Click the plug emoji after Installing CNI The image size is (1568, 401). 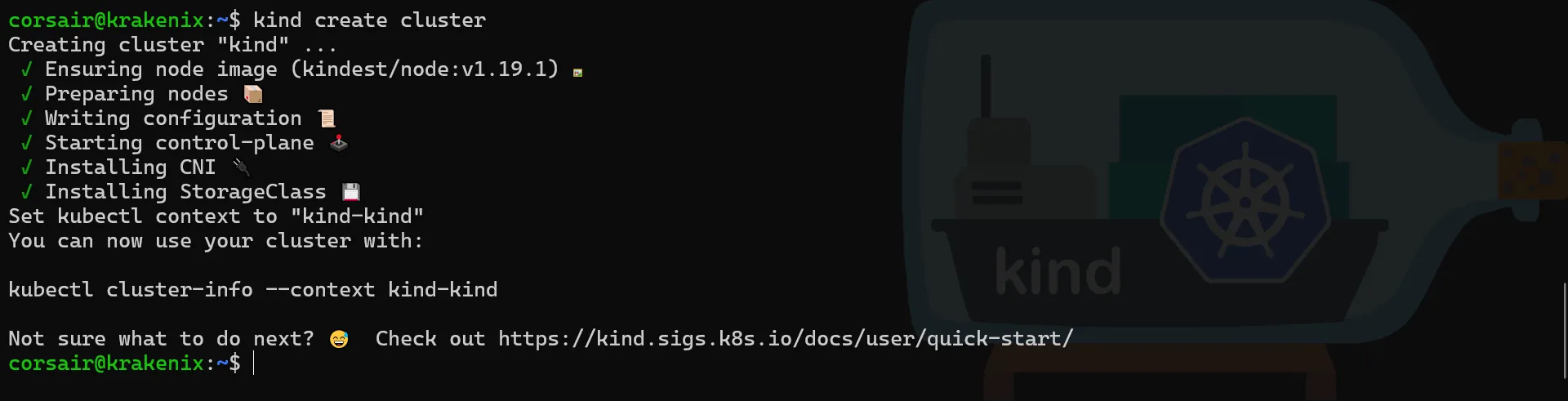241,167
